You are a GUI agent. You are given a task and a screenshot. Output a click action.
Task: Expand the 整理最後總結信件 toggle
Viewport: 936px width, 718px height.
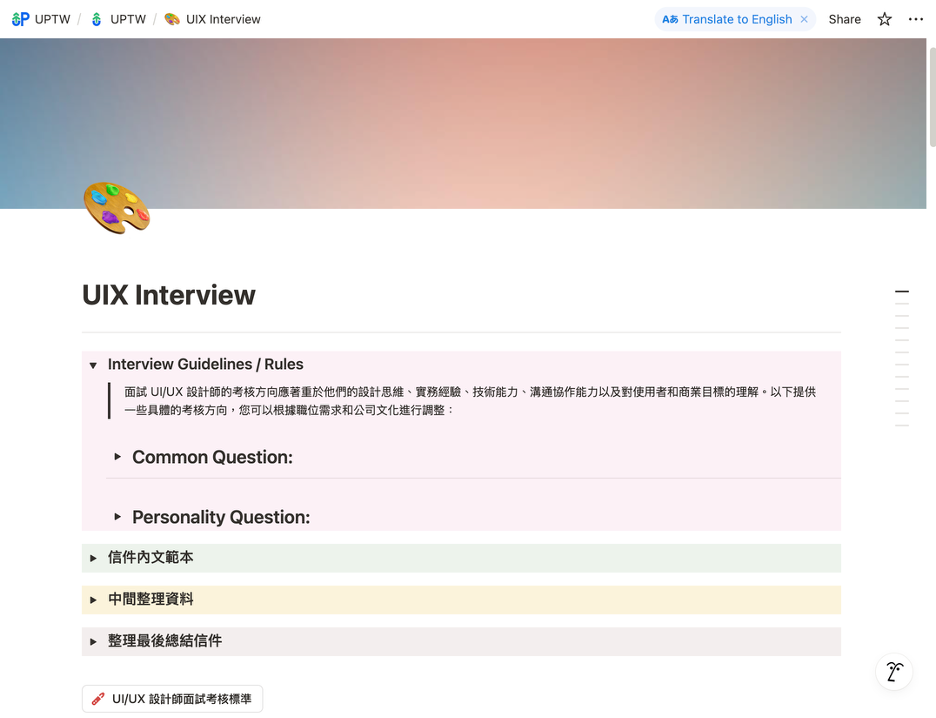(93, 641)
